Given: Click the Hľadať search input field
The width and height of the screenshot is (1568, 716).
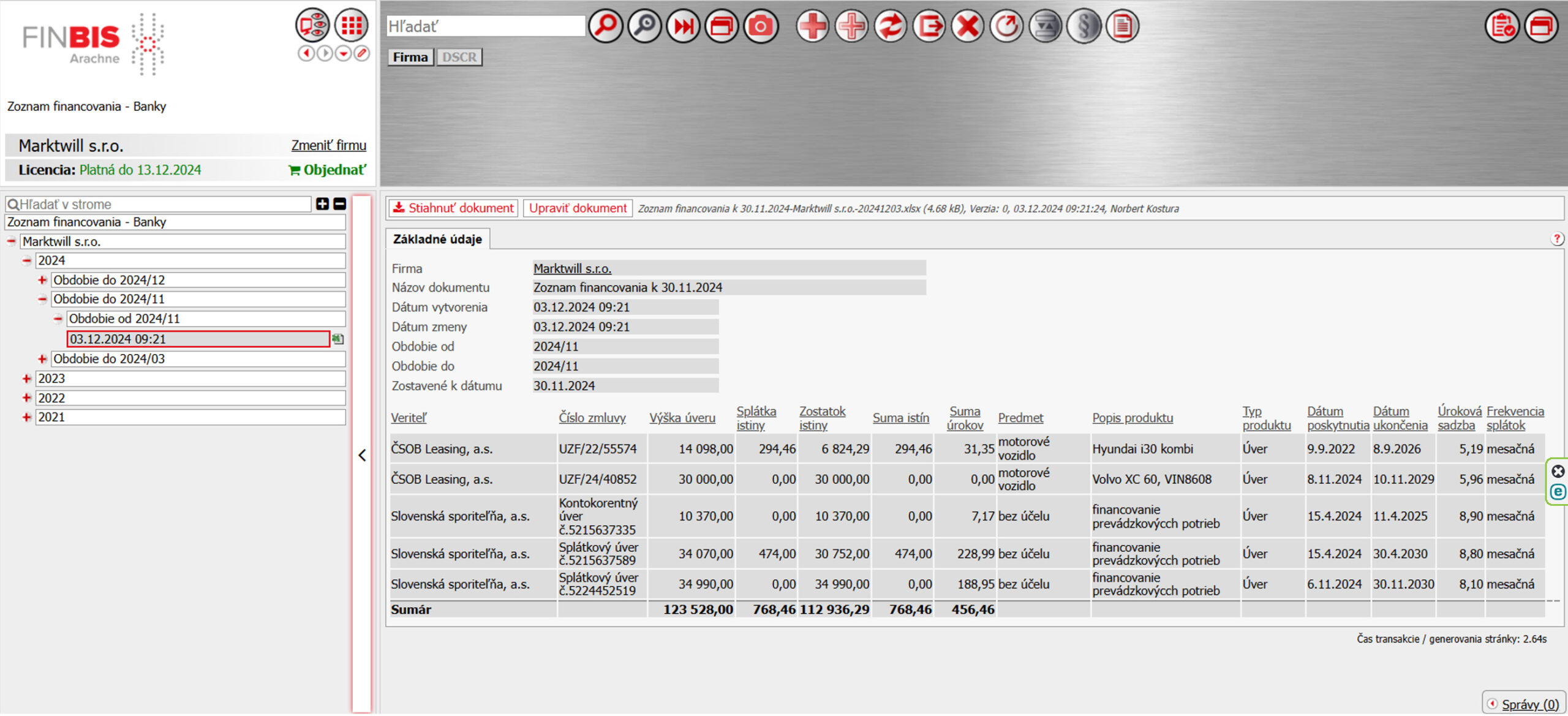Looking at the screenshot, I should click(x=486, y=26).
